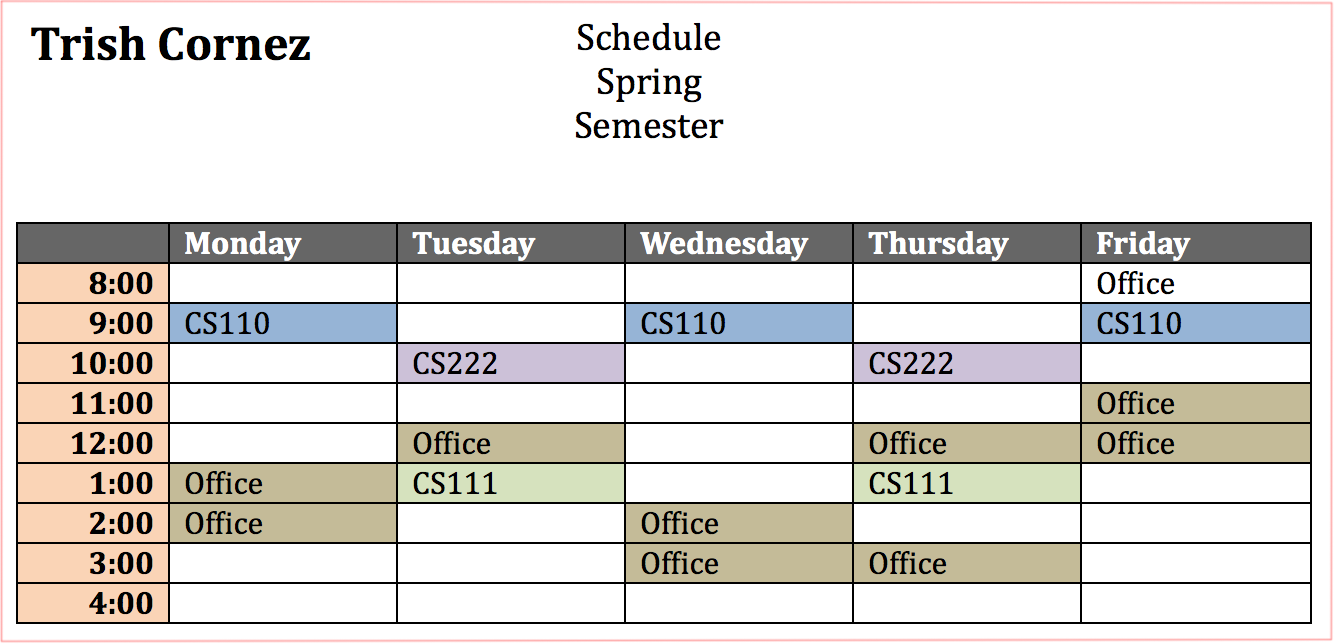Click the Schedule Spring Semester title

pyautogui.click(x=649, y=82)
